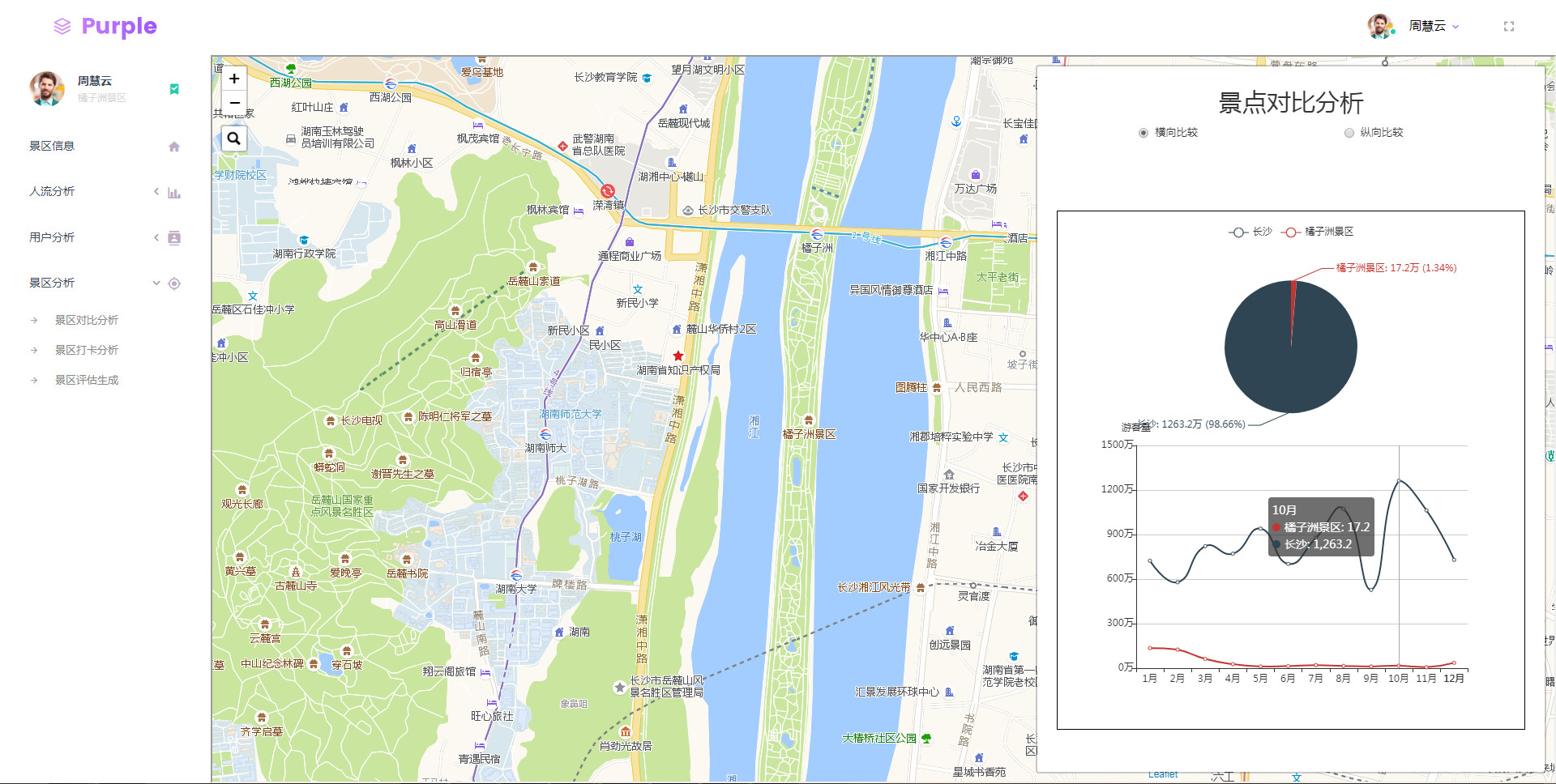Screen dimensions: 1556x784
Task: Open 景区对比分析 submenu link
Action: (x=87, y=320)
